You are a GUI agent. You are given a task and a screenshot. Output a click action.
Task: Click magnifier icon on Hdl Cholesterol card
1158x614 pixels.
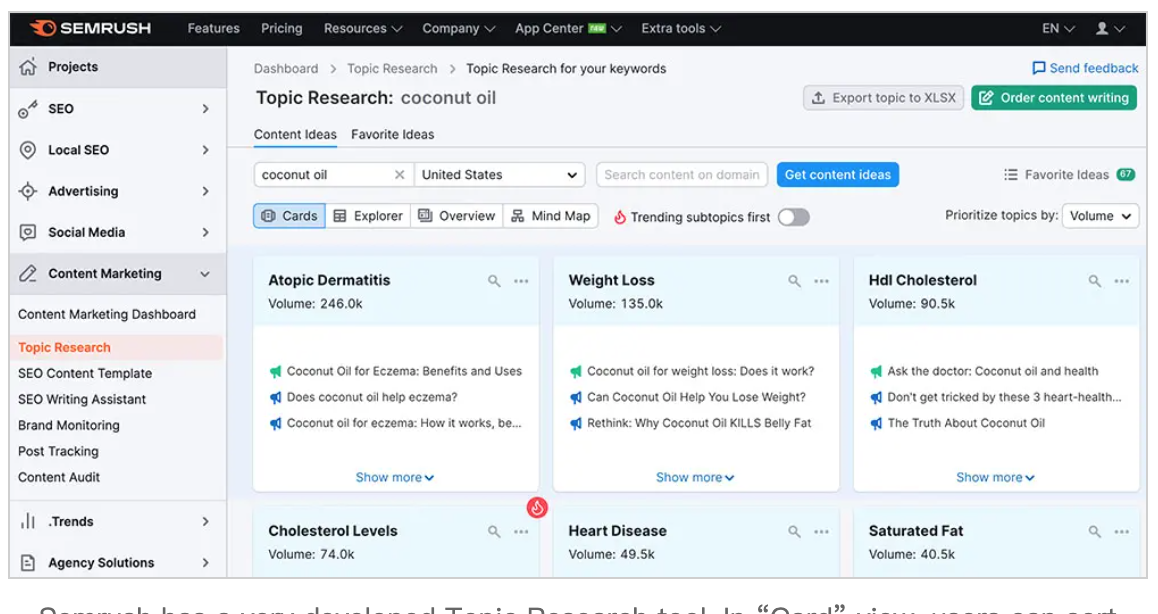coord(1095,281)
